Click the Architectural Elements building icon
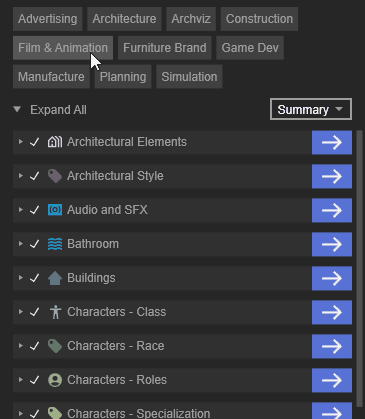The height and width of the screenshot is (419, 365). pyautogui.click(x=55, y=142)
